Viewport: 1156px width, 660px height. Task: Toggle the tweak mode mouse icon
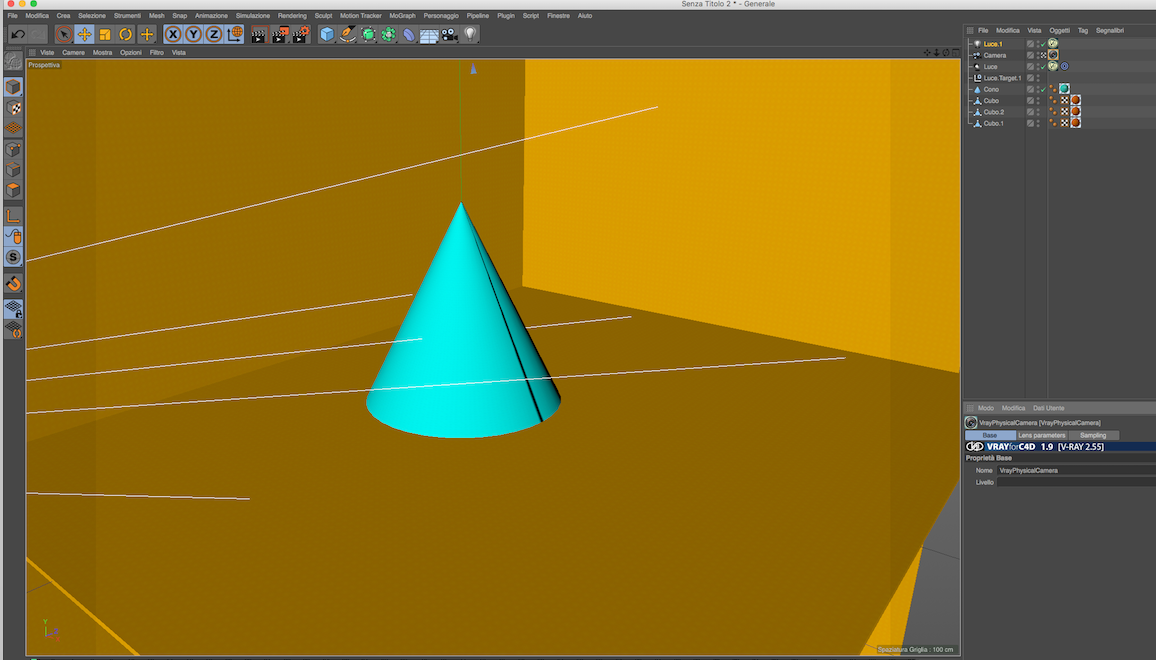13,237
